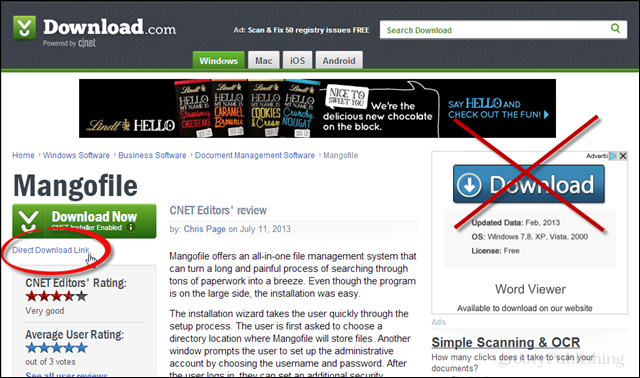The width and height of the screenshot is (640, 378).
Task: Click the Average User Rating blue stars
Action: pyautogui.click(x=56, y=348)
